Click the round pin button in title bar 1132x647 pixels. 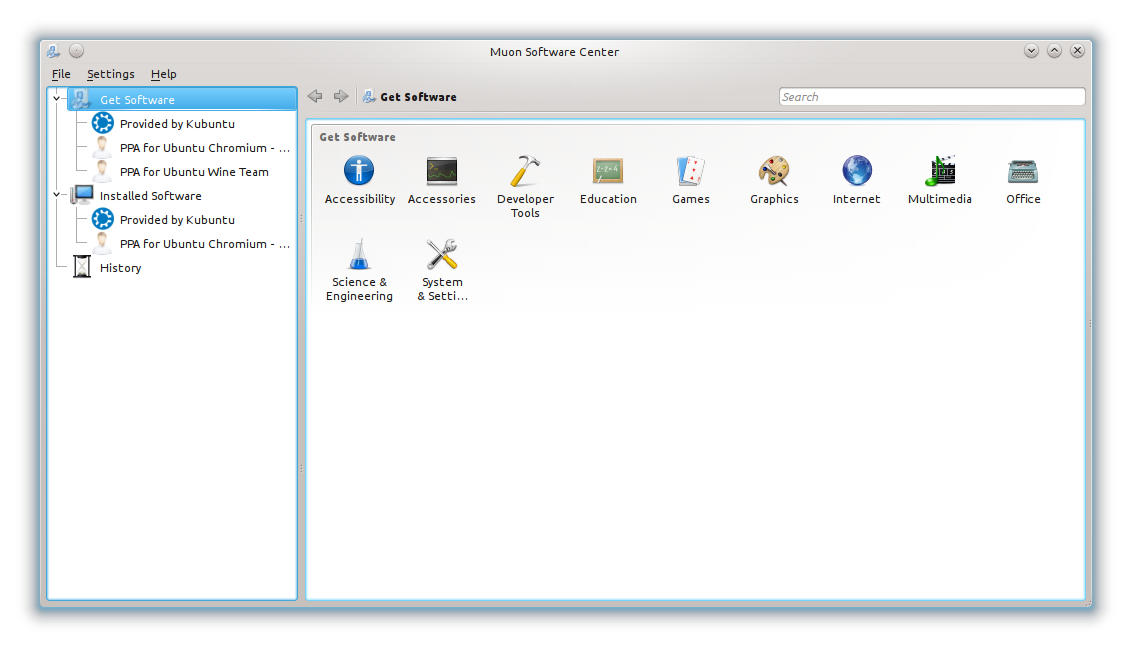tap(77, 51)
